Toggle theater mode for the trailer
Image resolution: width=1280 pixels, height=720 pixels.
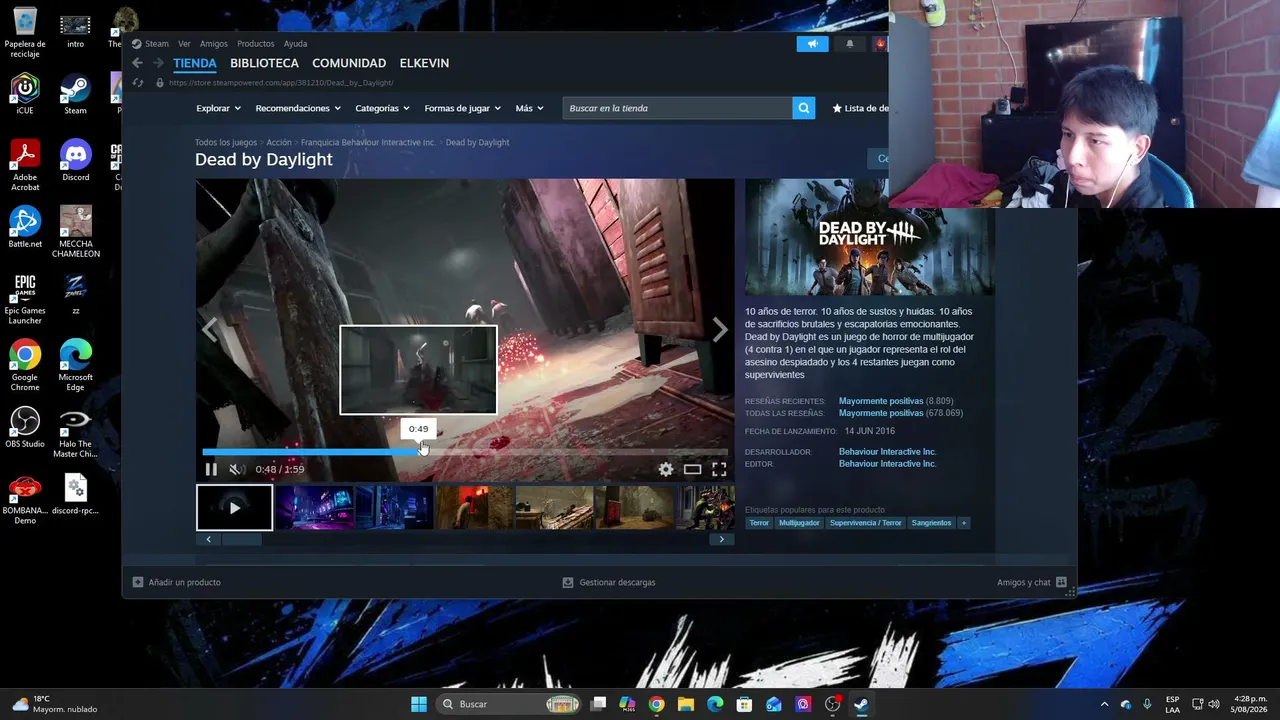(692, 469)
